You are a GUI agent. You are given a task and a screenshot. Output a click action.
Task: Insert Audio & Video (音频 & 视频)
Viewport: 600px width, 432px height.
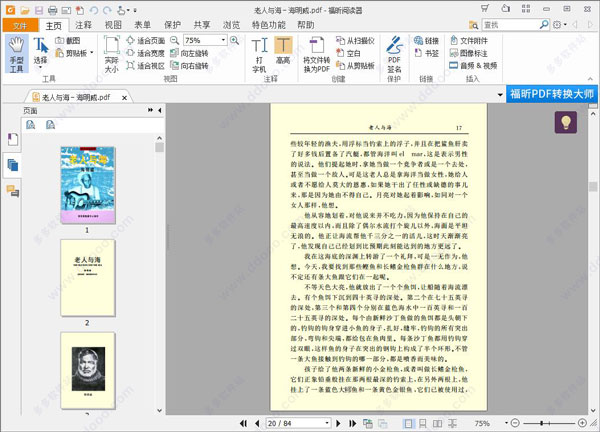pyautogui.click(x=473, y=66)
